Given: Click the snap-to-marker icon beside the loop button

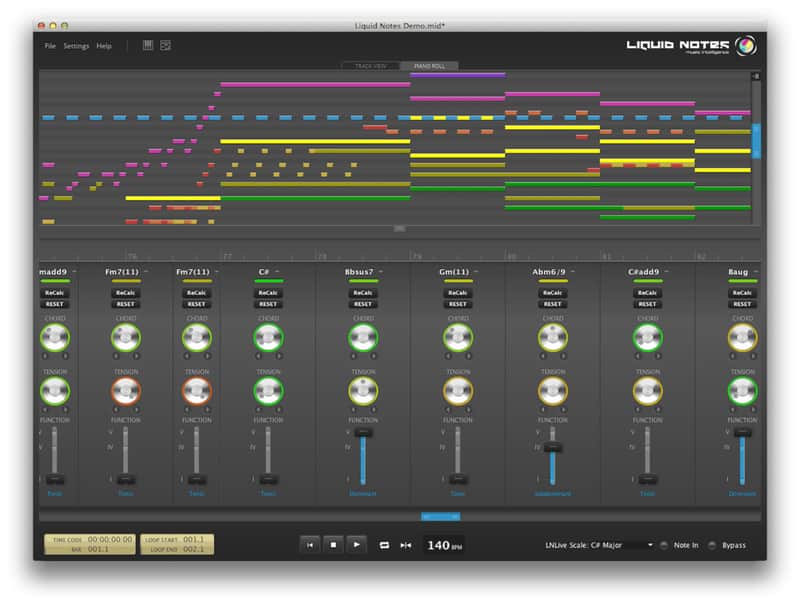Looking at the screenshot, I should (x=406, y=545).
